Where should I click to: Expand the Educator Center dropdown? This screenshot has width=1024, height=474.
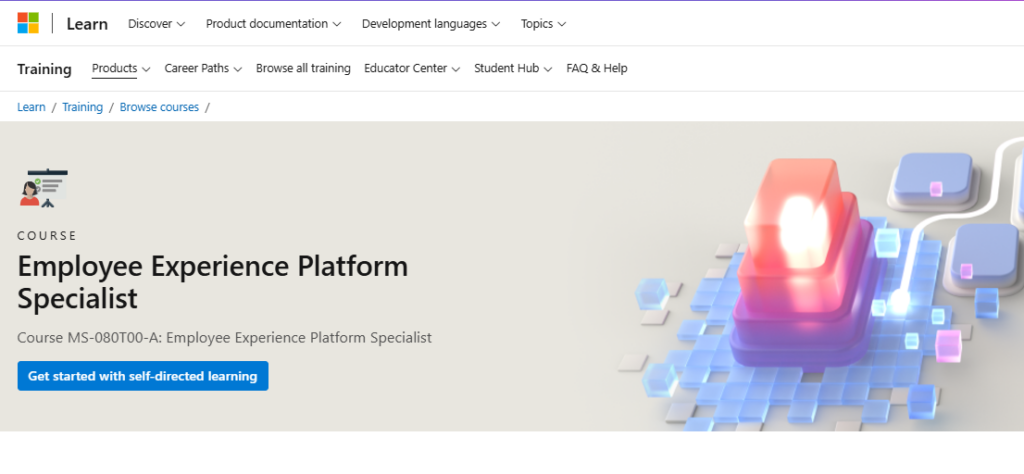[412, 69]
